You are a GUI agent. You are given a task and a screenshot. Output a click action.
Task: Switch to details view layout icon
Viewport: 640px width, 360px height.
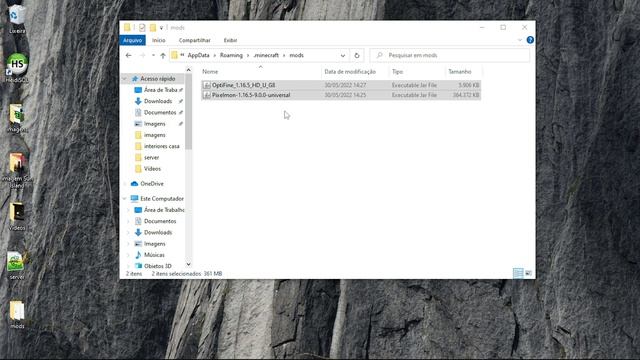518,273
